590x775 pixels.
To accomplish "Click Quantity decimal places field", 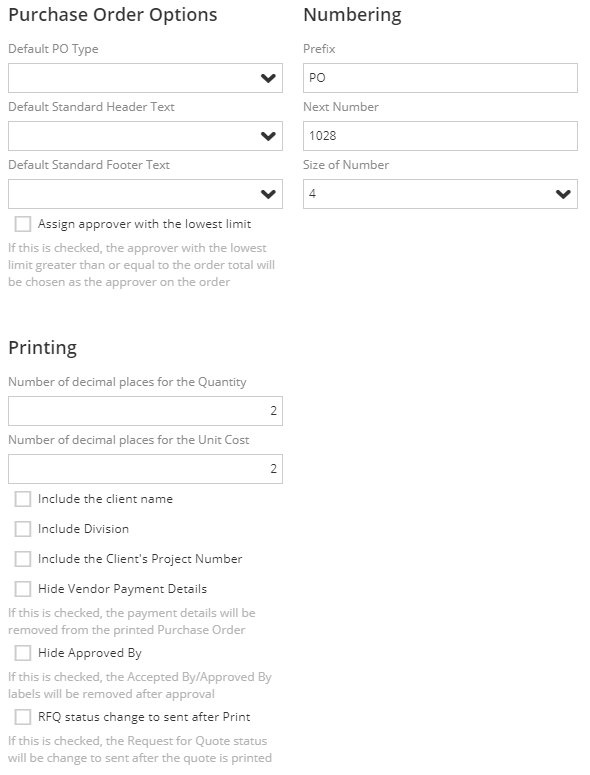I will 145,411.
